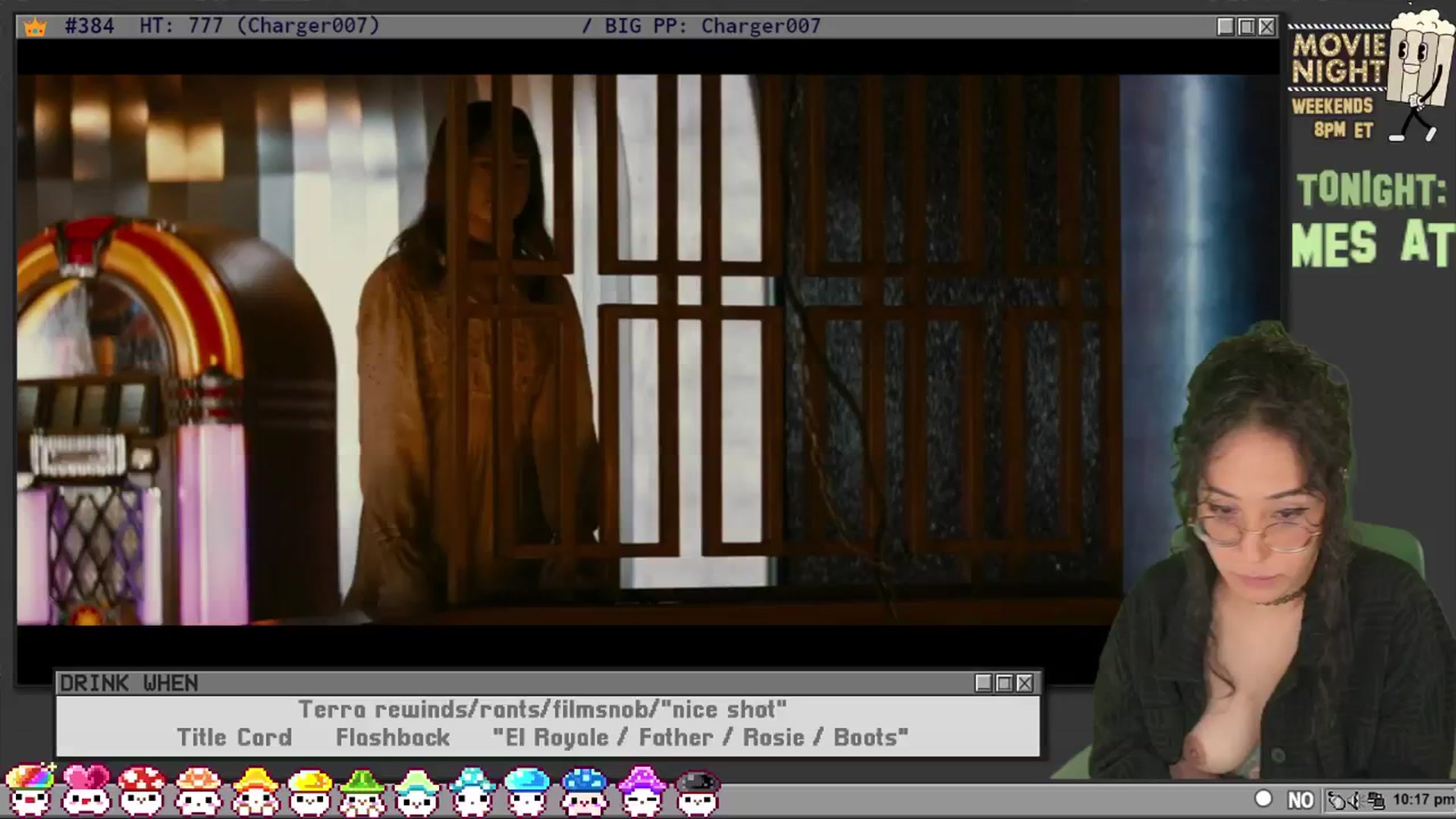Click the dark blue spotted mushroom icon
The image size is (1456, 819).
[584, 790]
